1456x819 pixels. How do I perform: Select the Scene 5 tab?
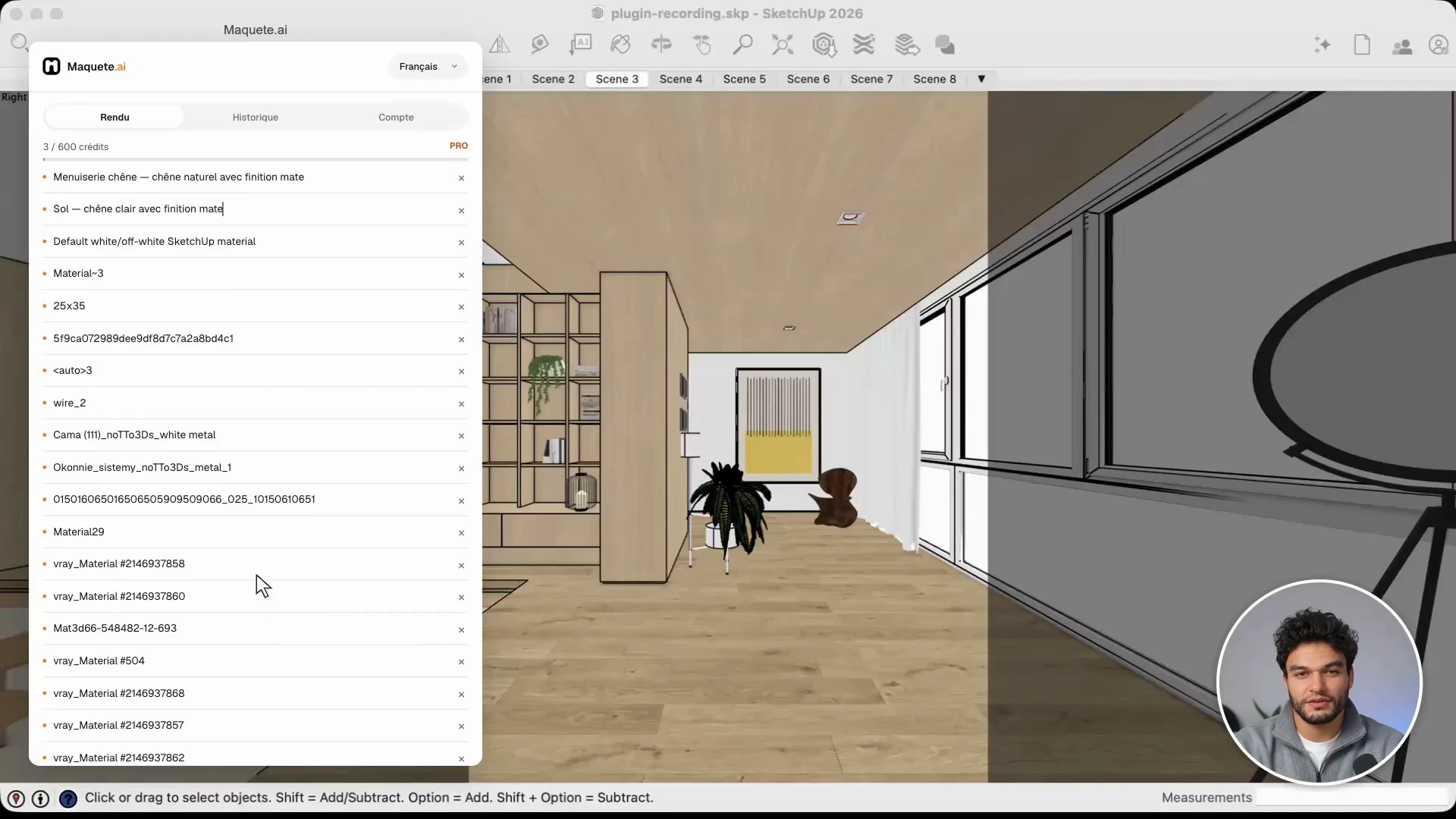point(744,79)
